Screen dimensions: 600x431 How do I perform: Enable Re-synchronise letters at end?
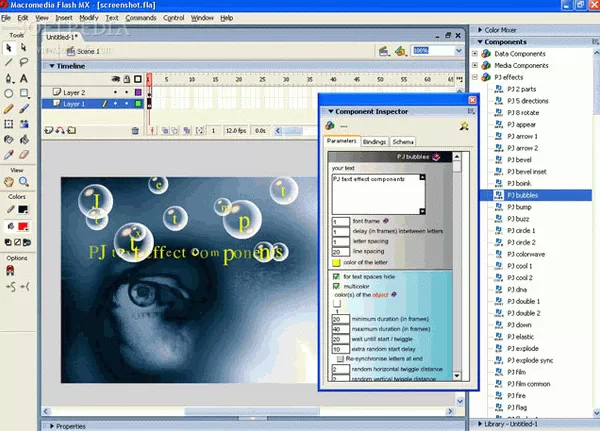[341, 358]
